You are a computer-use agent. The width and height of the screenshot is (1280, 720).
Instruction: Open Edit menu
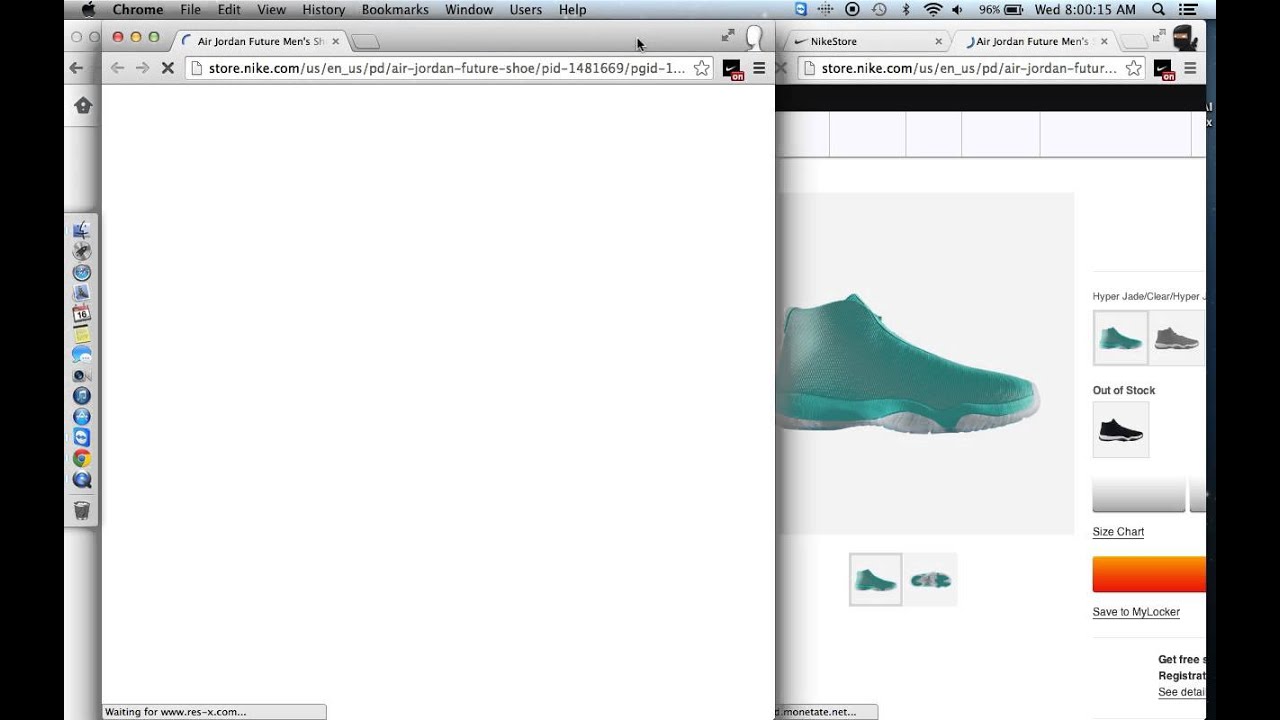[229, 9]
